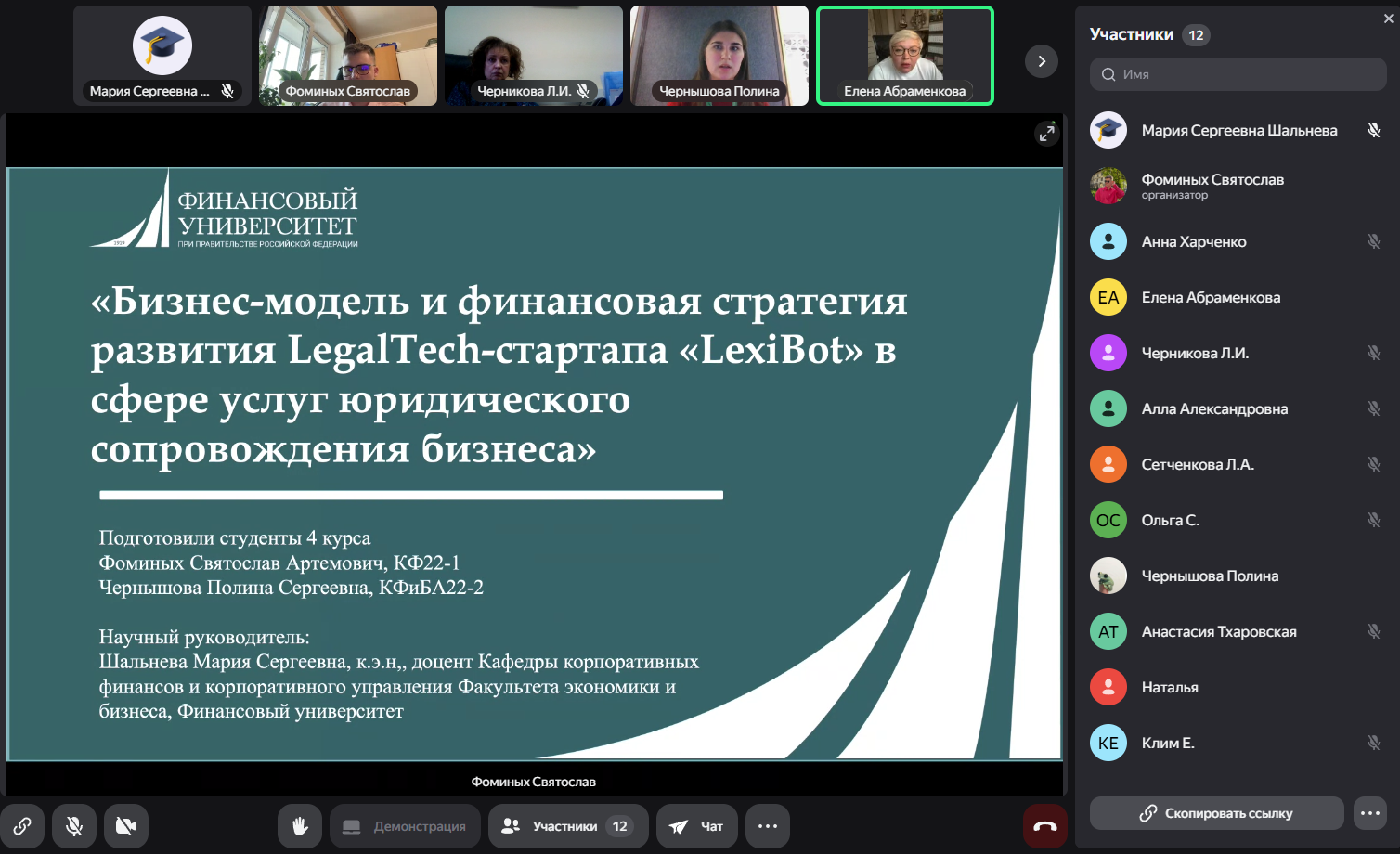
Task: Click the raise hand icon
Action: pos(300,826)
